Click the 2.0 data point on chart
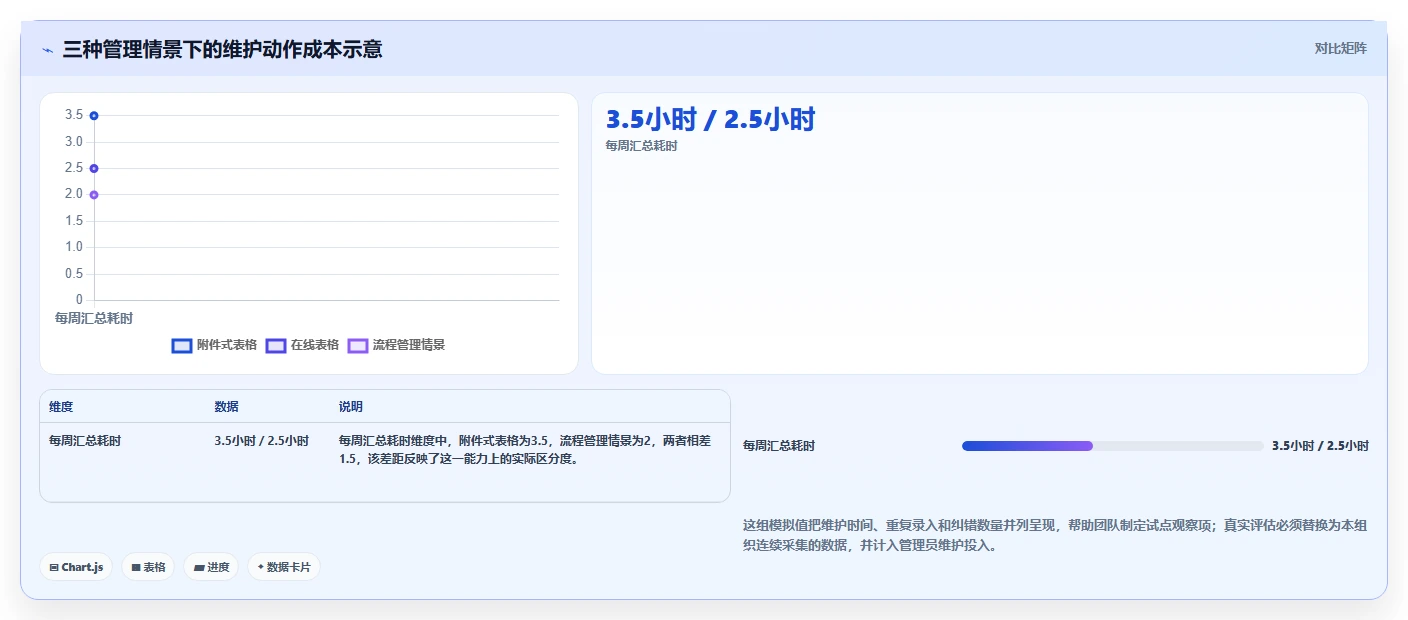 [94, 195]
